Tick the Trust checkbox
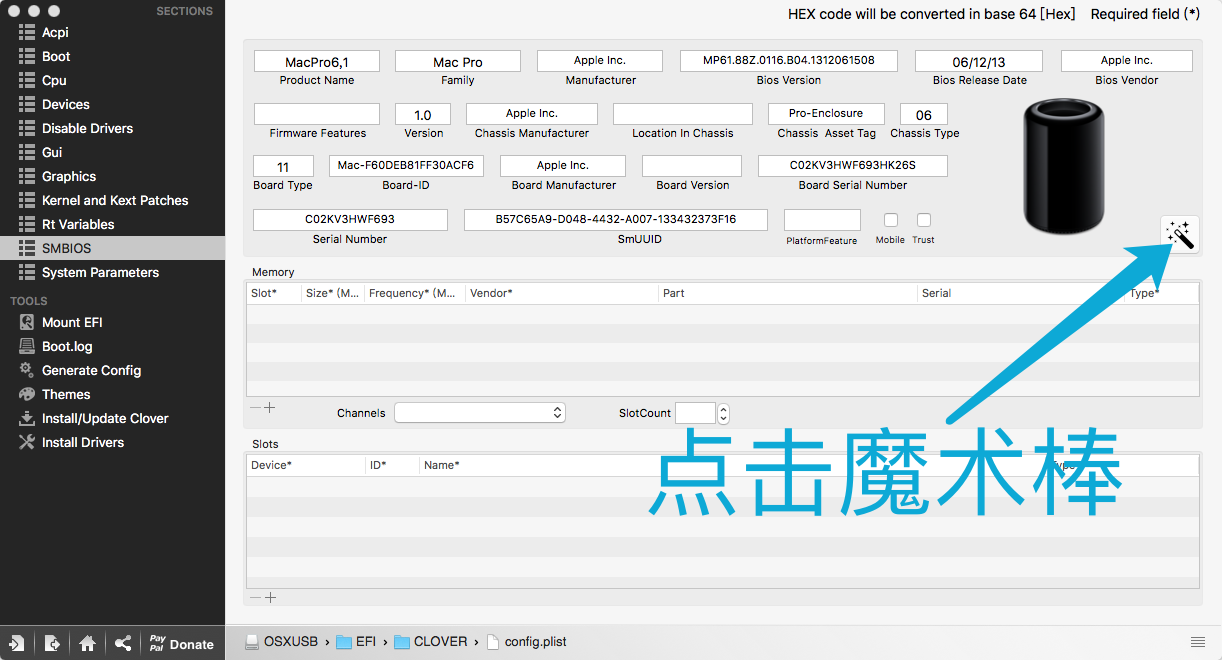 (924, 220)
